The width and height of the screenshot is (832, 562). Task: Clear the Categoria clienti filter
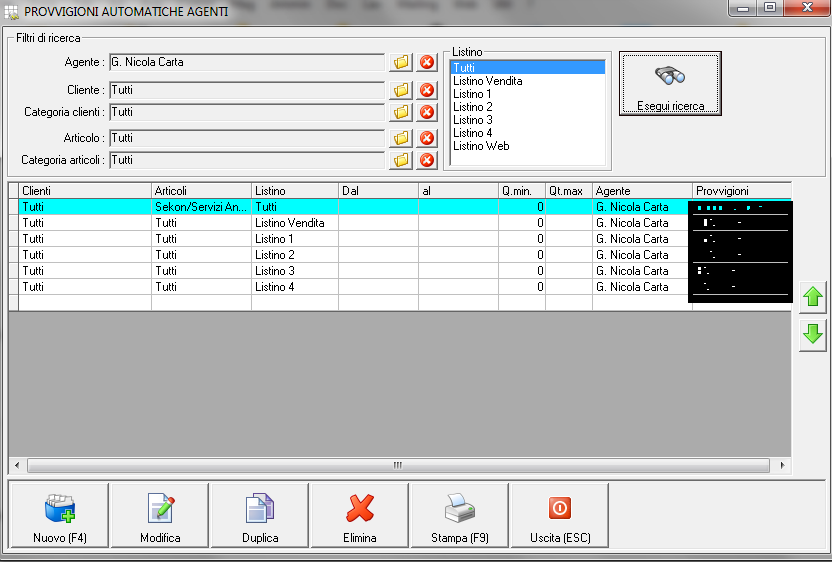427,113
